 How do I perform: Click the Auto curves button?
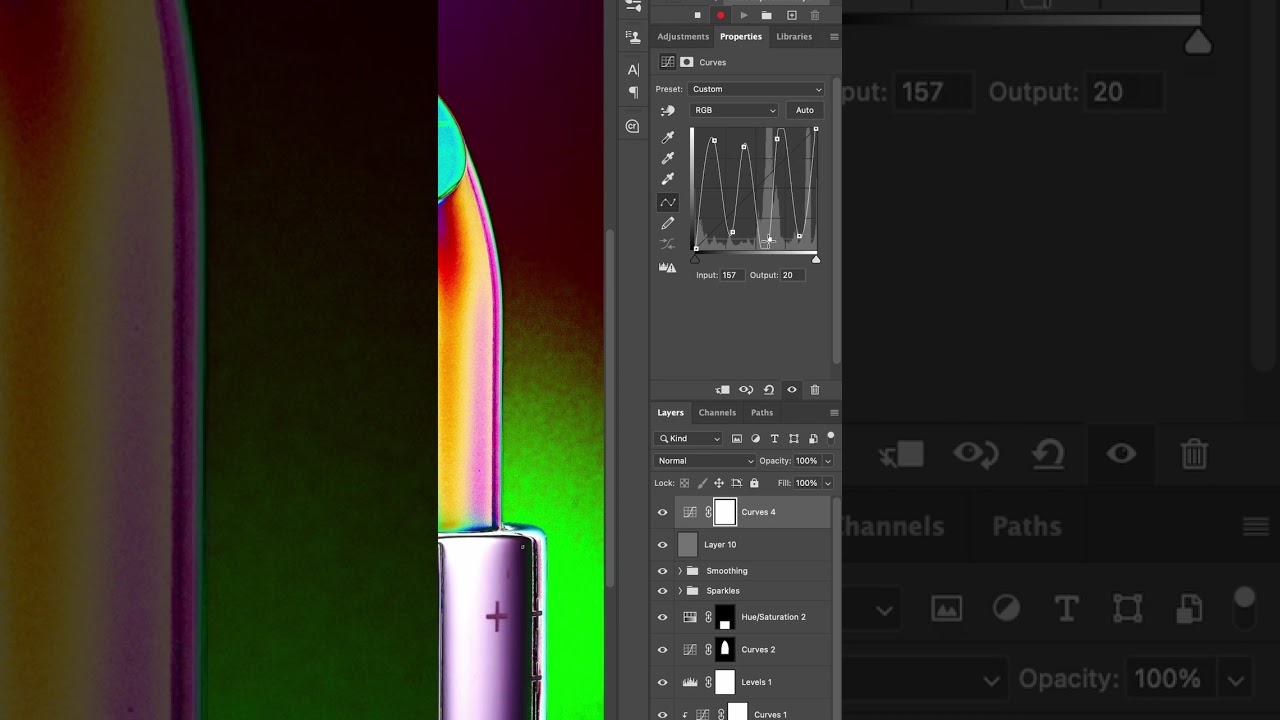pos(805,110)
